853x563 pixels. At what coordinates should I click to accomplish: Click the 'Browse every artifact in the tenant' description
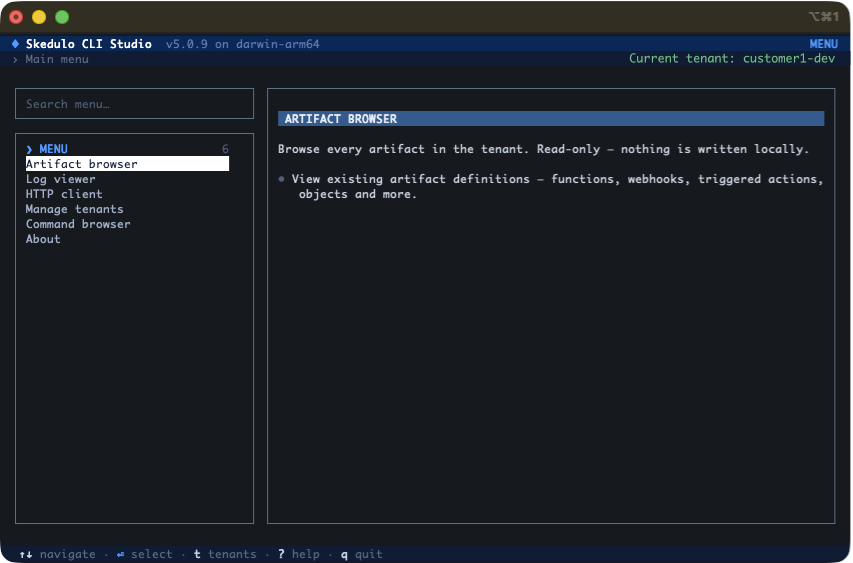point(543,149)
